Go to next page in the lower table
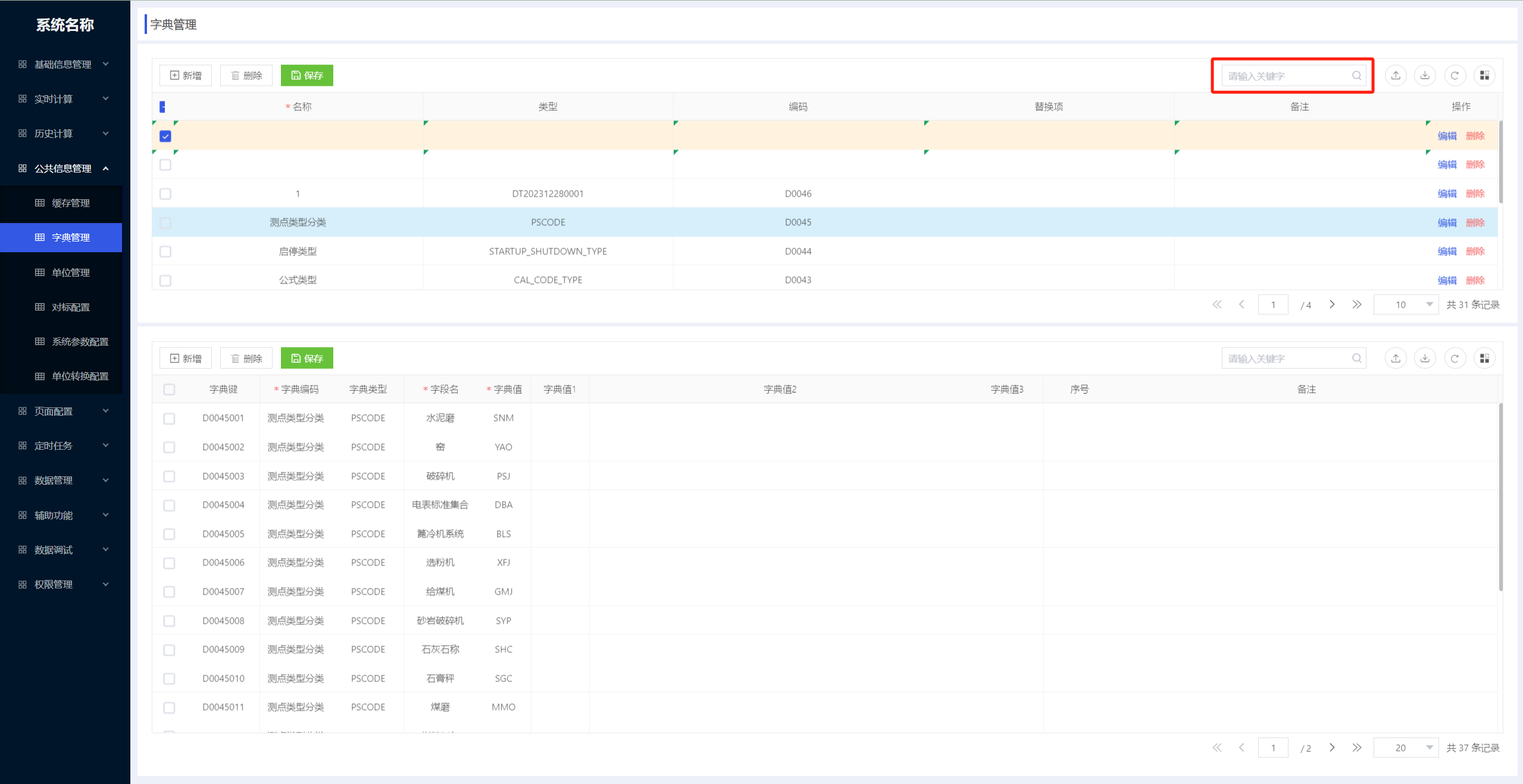Screen dimensions: 1523x784 click(1332, 748)
